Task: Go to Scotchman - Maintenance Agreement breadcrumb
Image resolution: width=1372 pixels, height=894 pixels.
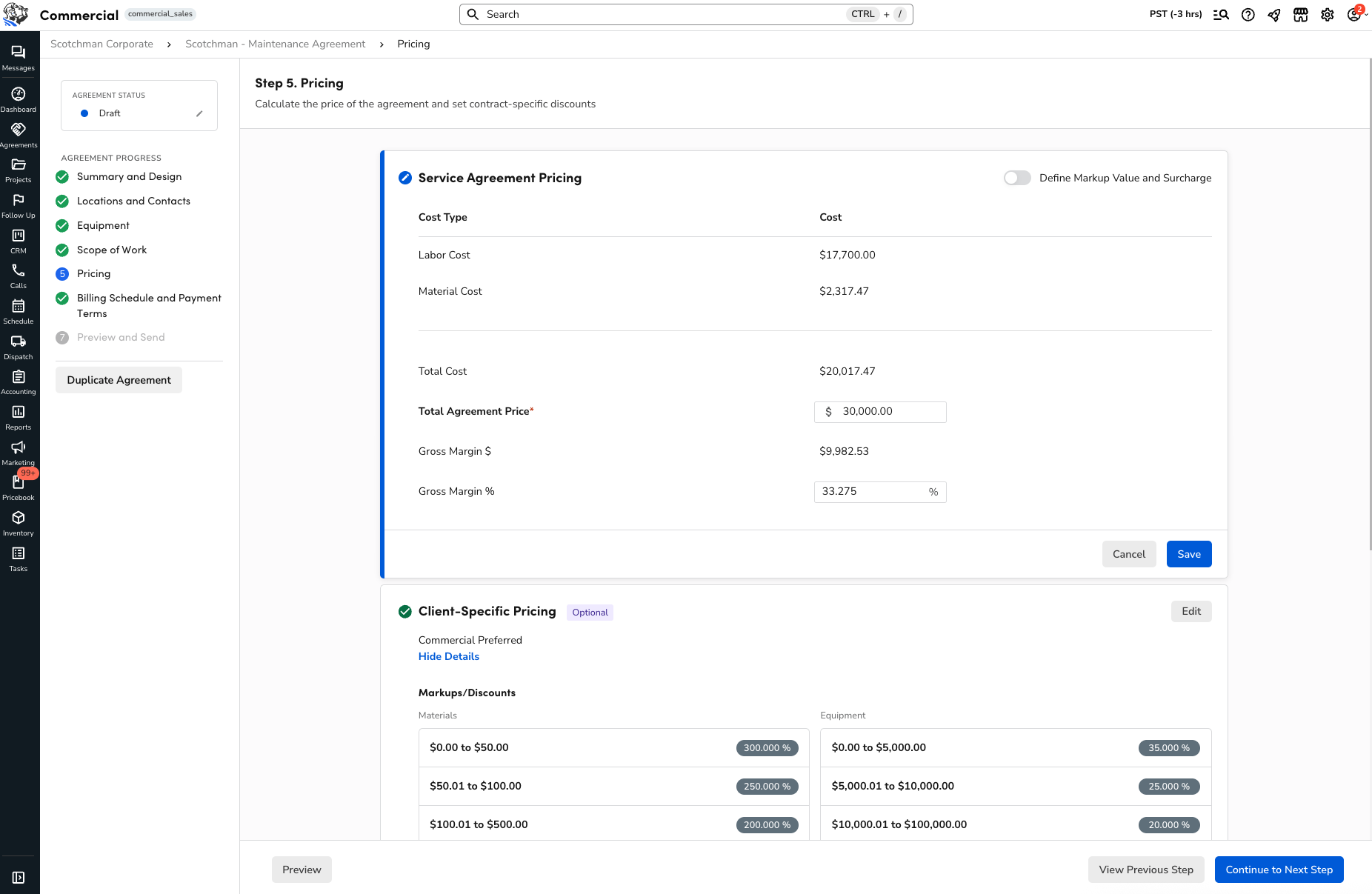Action: 275,44
